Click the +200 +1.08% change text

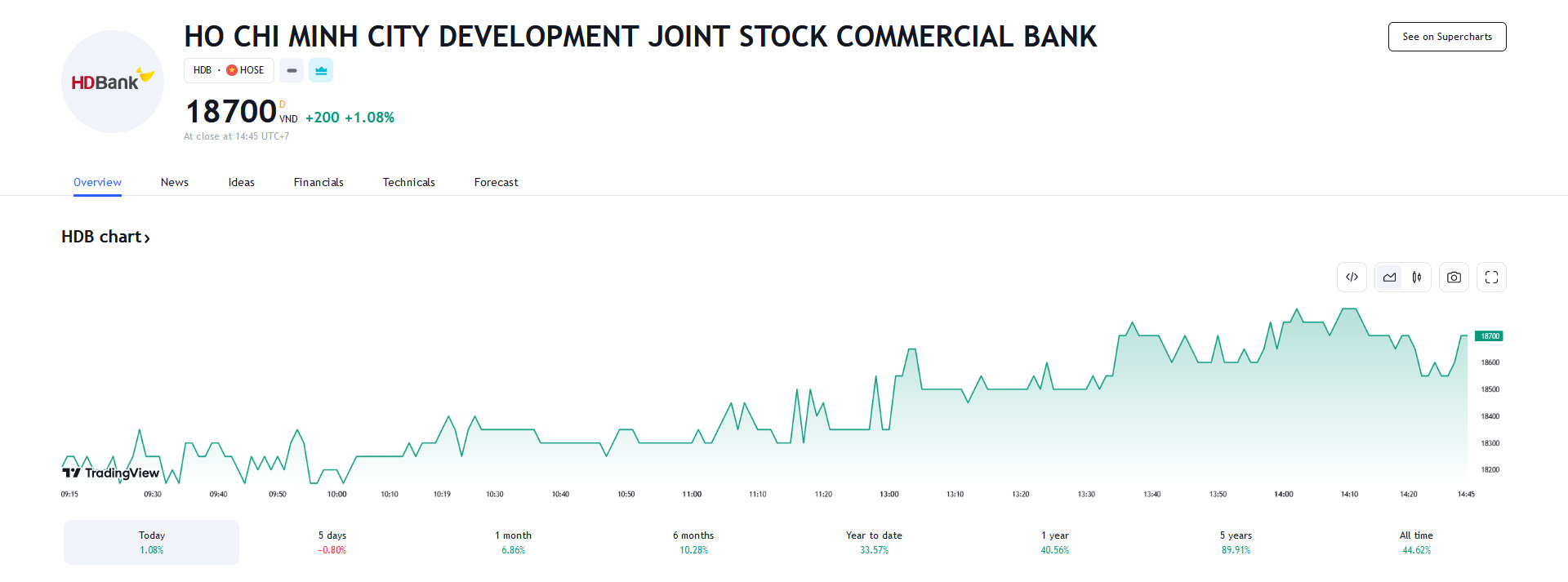click(x=350, y=118)
